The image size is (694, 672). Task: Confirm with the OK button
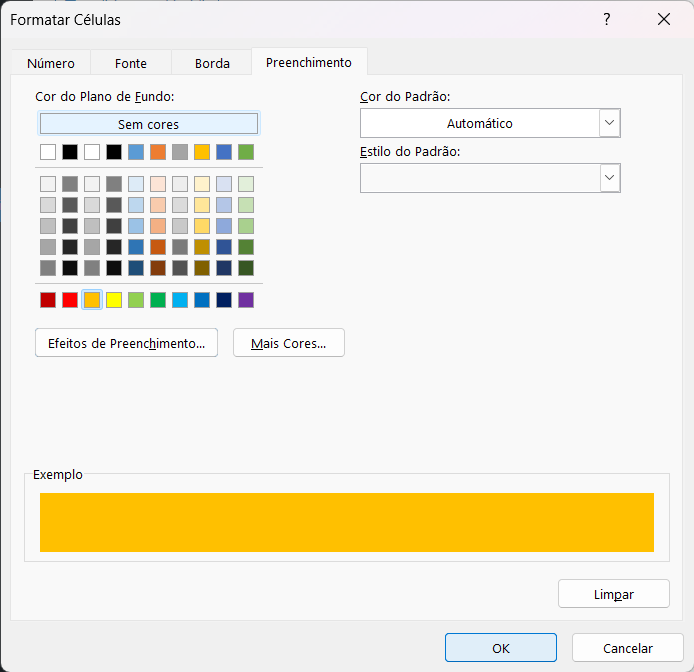[501, 648]
